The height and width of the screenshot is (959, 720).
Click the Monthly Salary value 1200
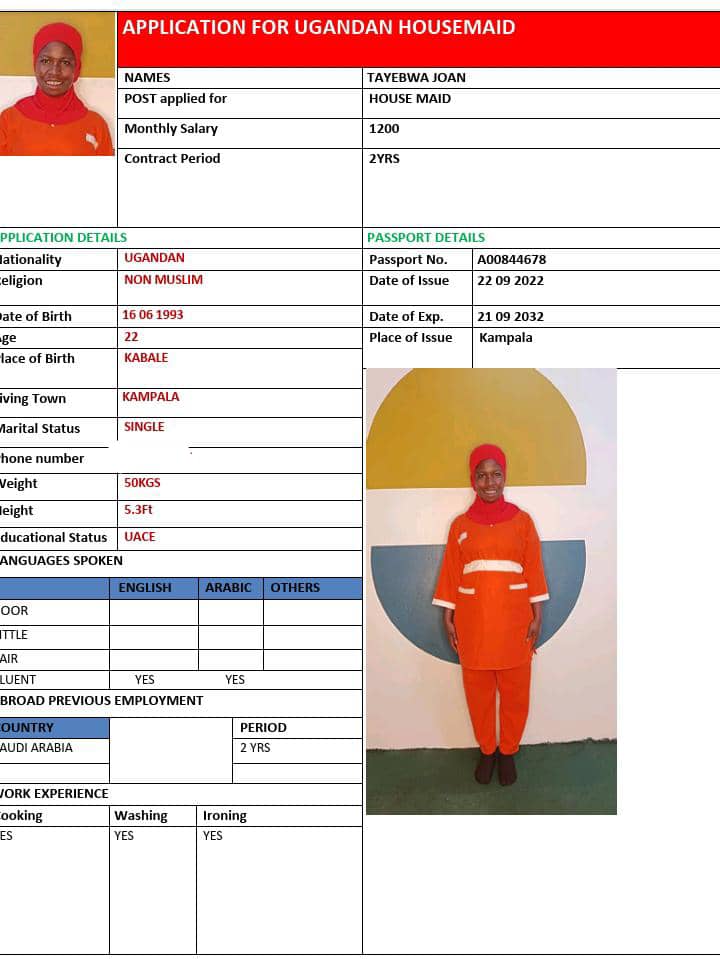click(x=384, y=128)
